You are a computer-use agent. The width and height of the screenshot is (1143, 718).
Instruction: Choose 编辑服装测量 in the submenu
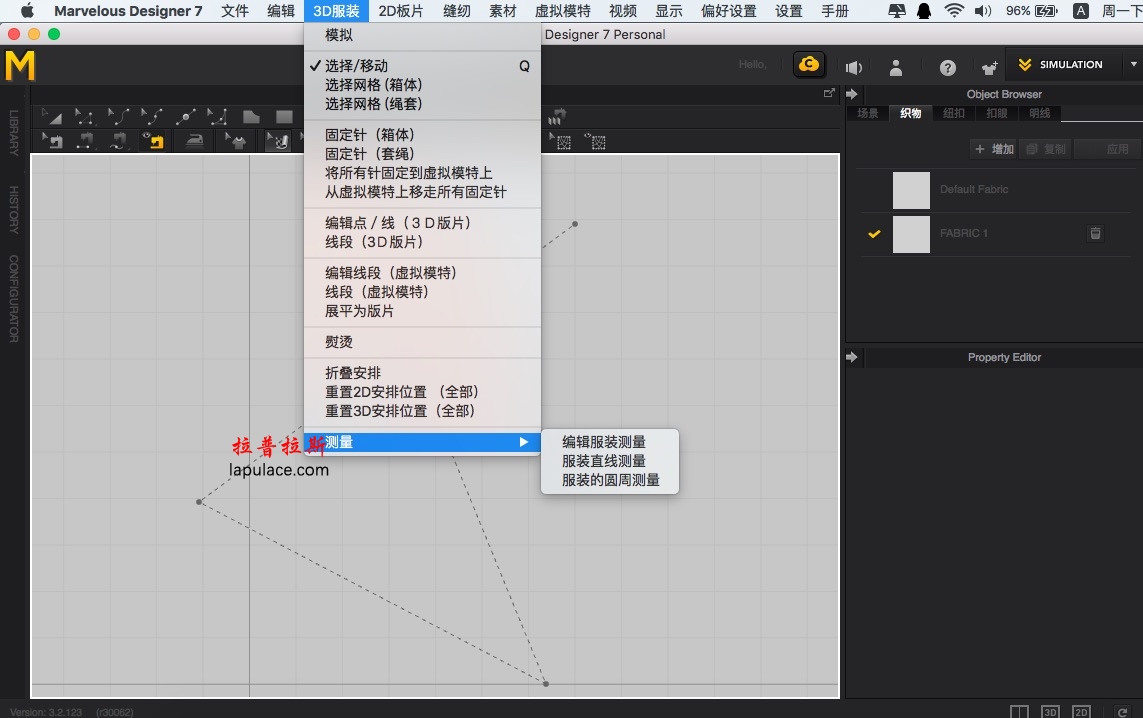(609, 442)
